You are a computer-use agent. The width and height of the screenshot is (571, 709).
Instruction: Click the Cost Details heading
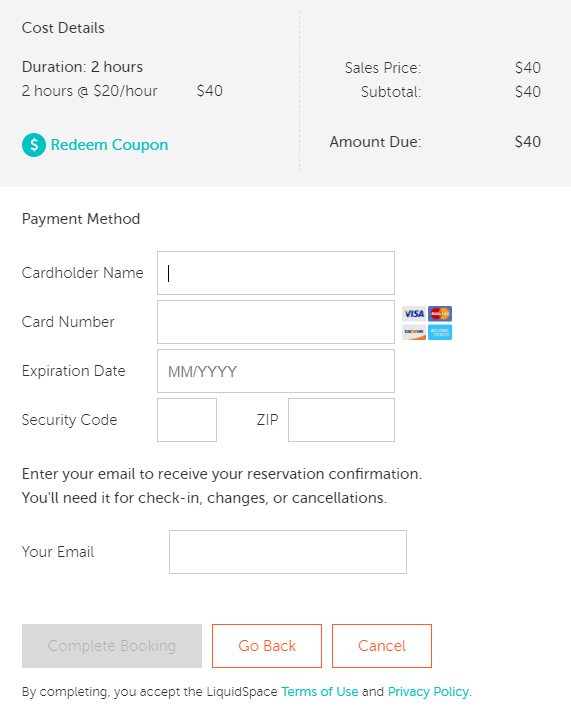(63, 28)
